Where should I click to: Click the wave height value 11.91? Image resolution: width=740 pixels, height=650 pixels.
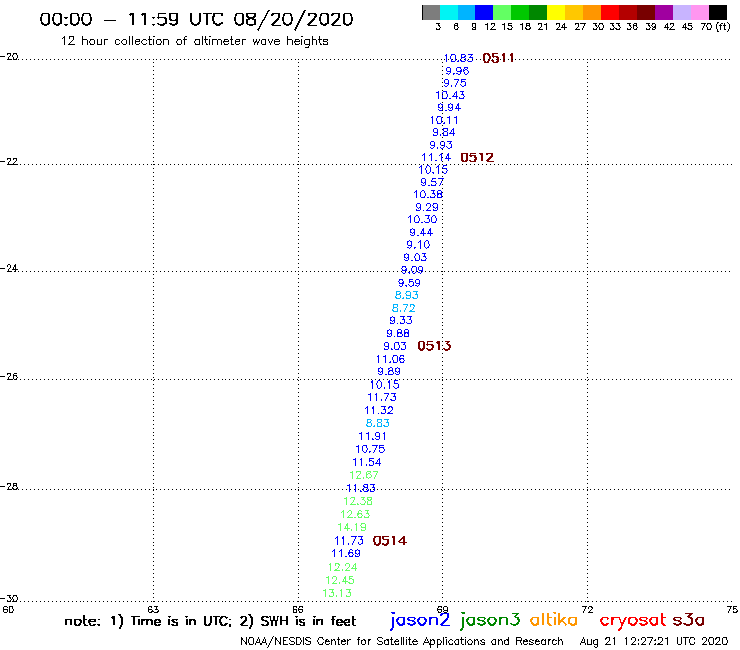(372, 436)
